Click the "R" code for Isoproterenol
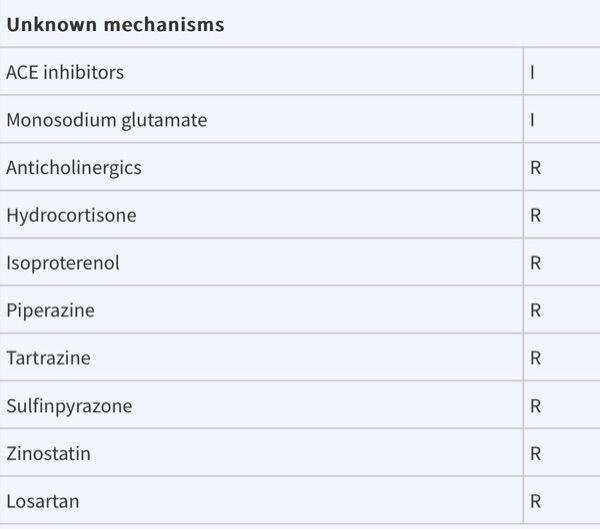 pyautogui.click(x=536, y=263)
